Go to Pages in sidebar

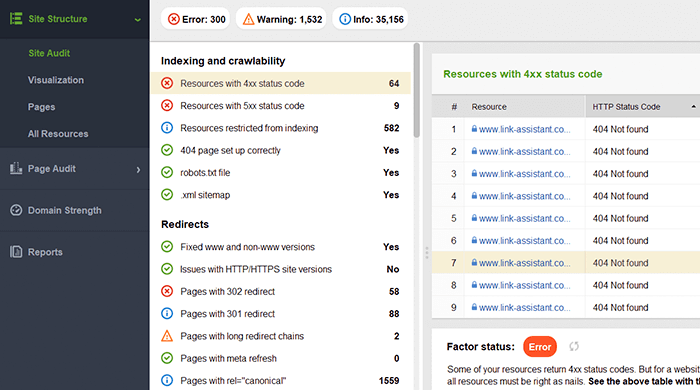tap(42, 107)
